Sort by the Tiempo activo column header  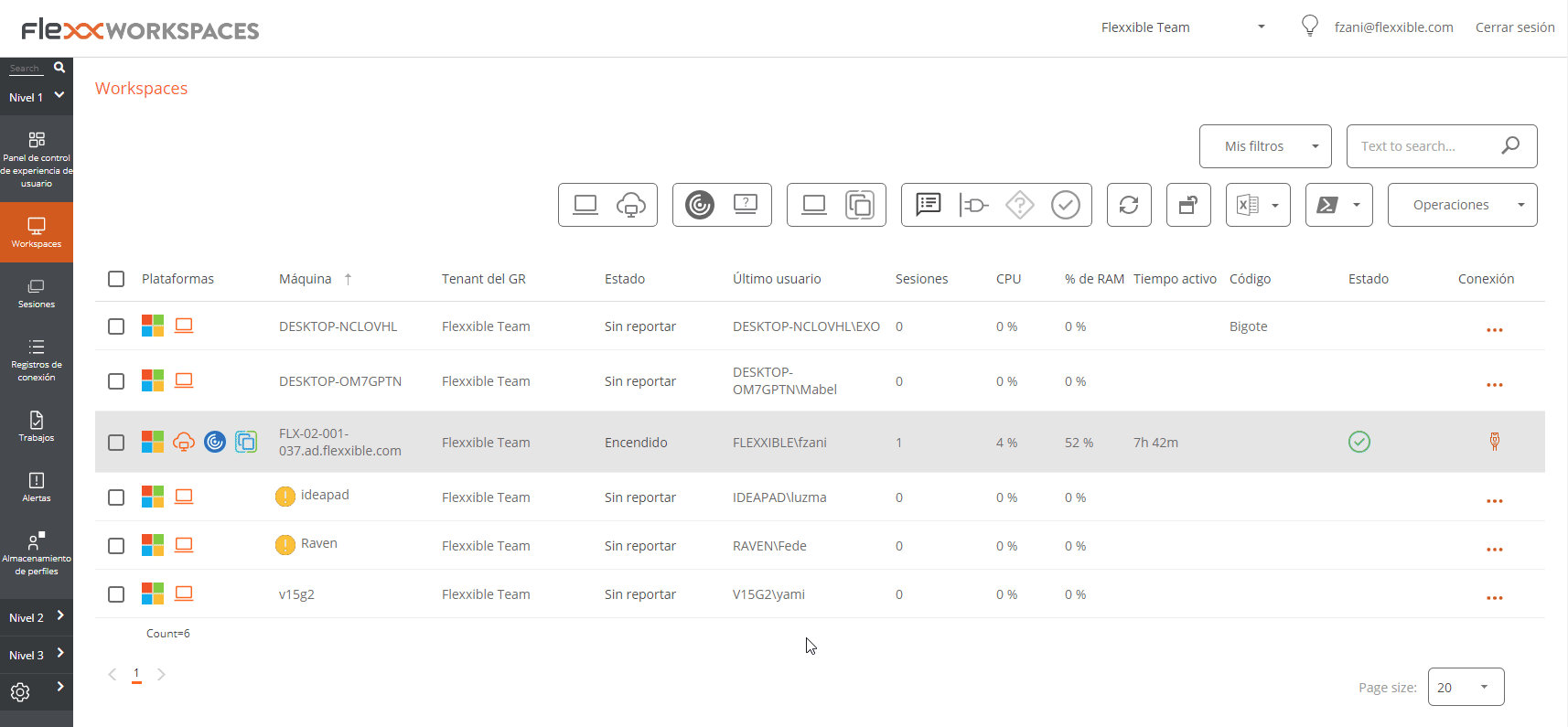point(1175,279)
